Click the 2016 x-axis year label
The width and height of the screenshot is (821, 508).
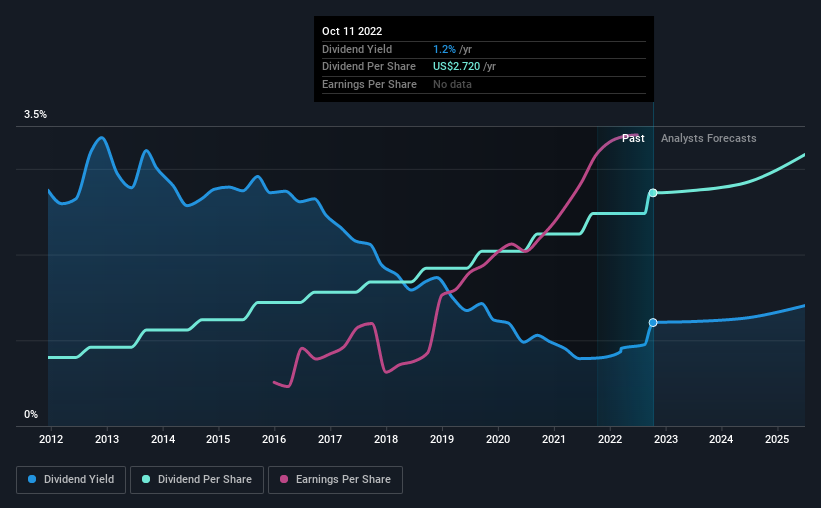(275, 439)
